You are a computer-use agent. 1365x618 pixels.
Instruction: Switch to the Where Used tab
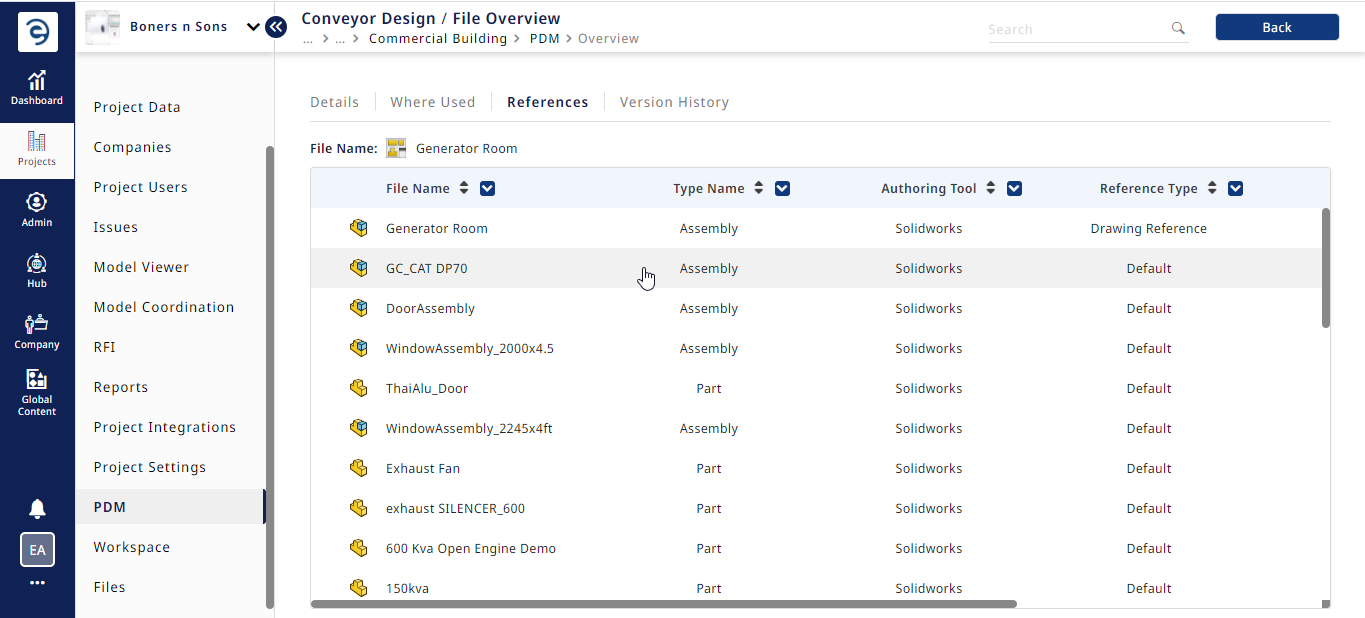433,102
